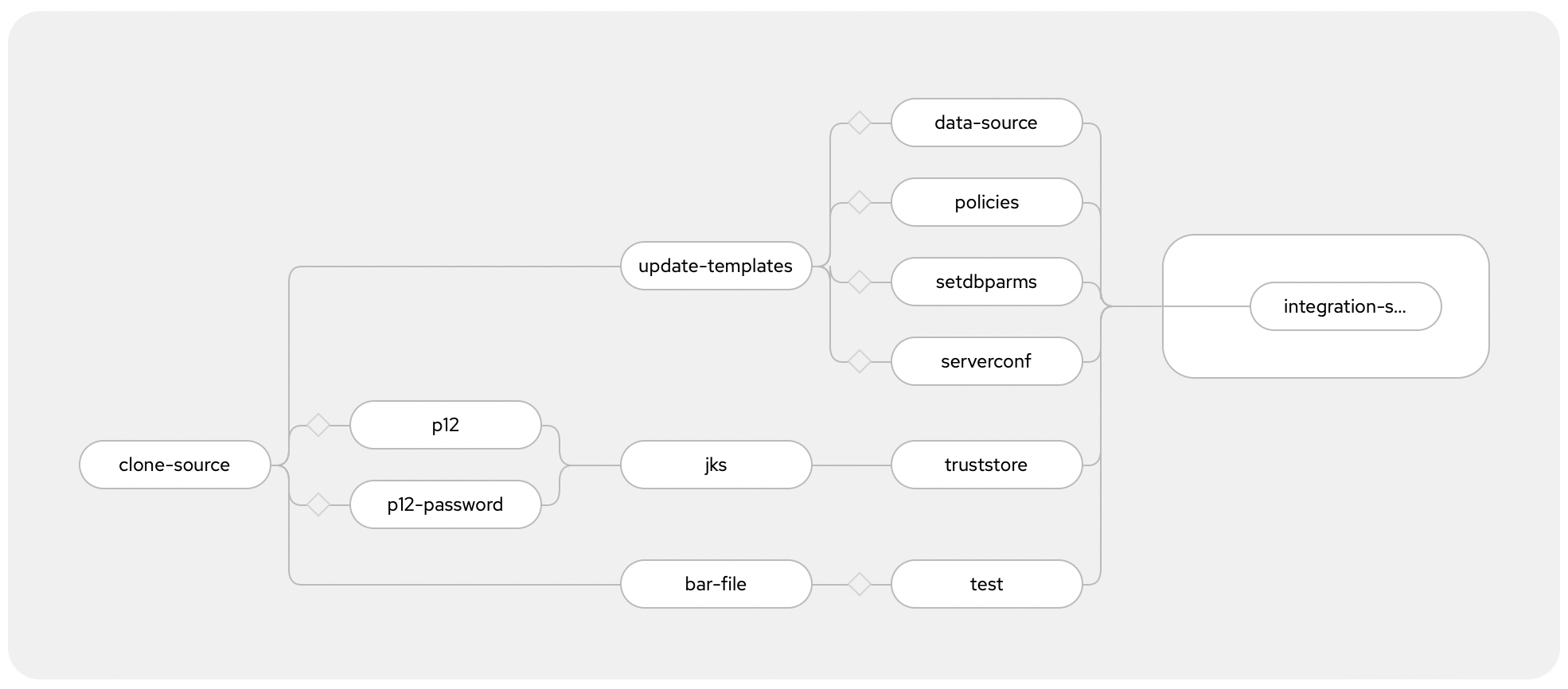Click the diamond icon before p12 node
The height and width of the screenshot is (689, 1568).
(x=318, y=426)
